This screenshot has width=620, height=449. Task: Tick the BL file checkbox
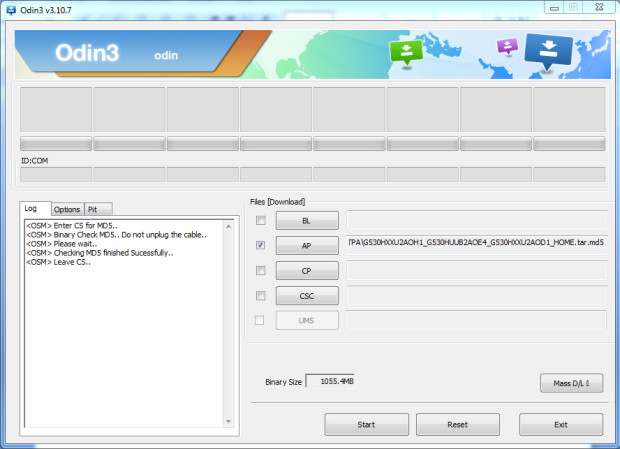click(261, 220)
